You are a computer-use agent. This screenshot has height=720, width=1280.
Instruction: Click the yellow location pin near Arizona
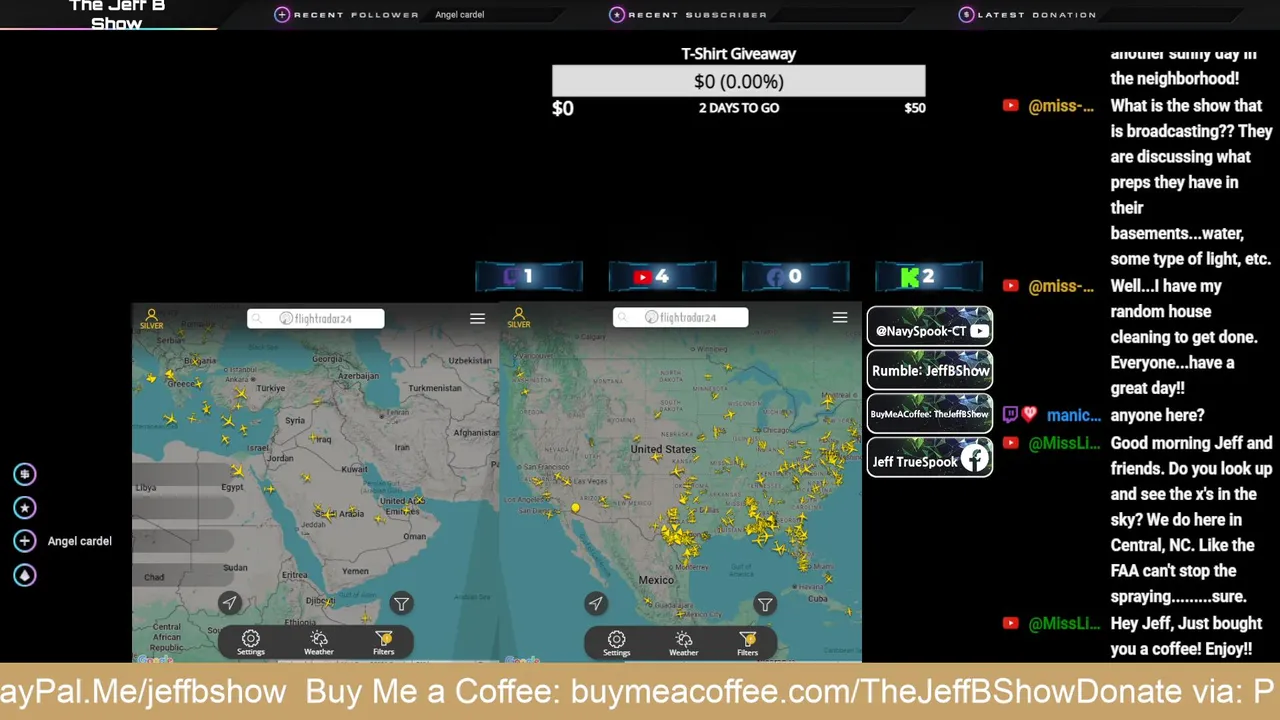pos(575,508)
